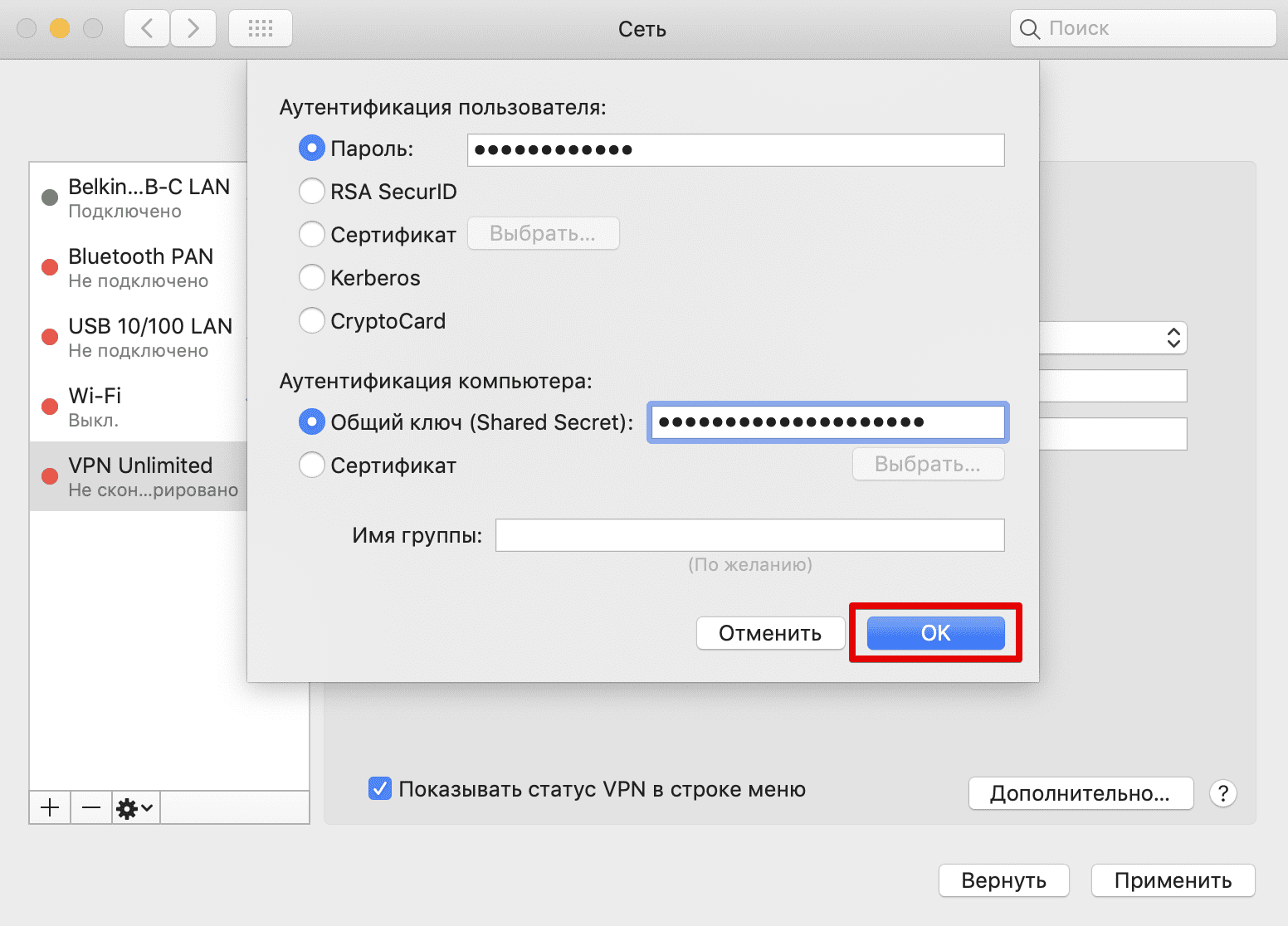
Task: Select RSA SecurID authentication
Action: (x=311, y=191)
